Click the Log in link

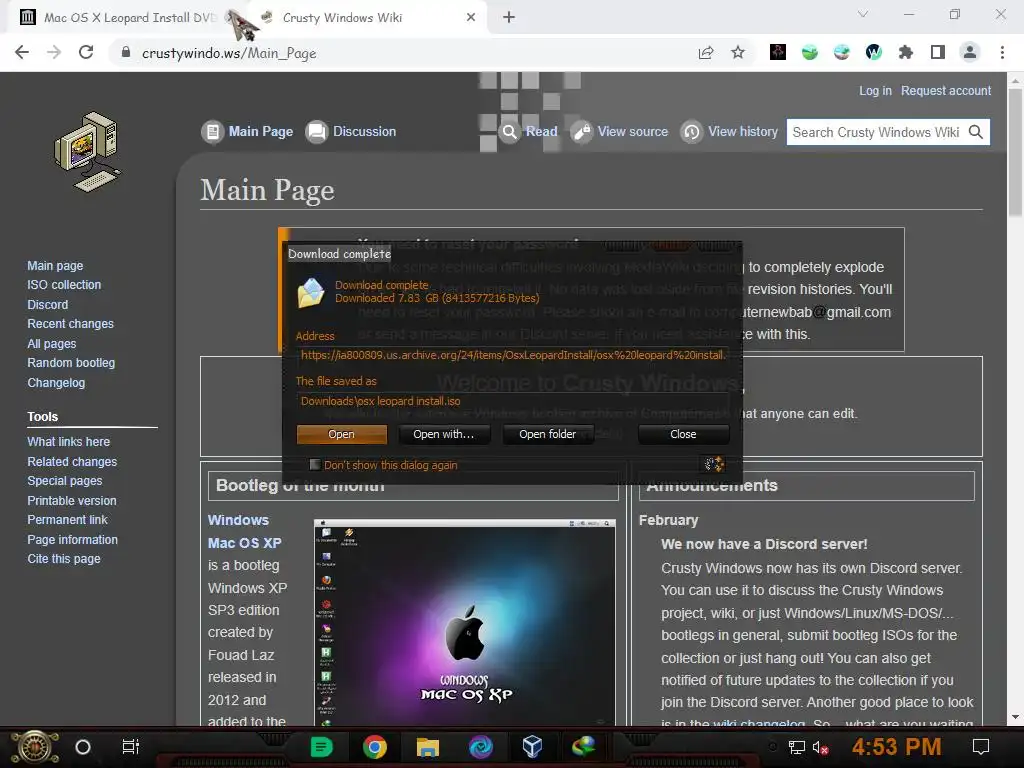coord(875,91)
